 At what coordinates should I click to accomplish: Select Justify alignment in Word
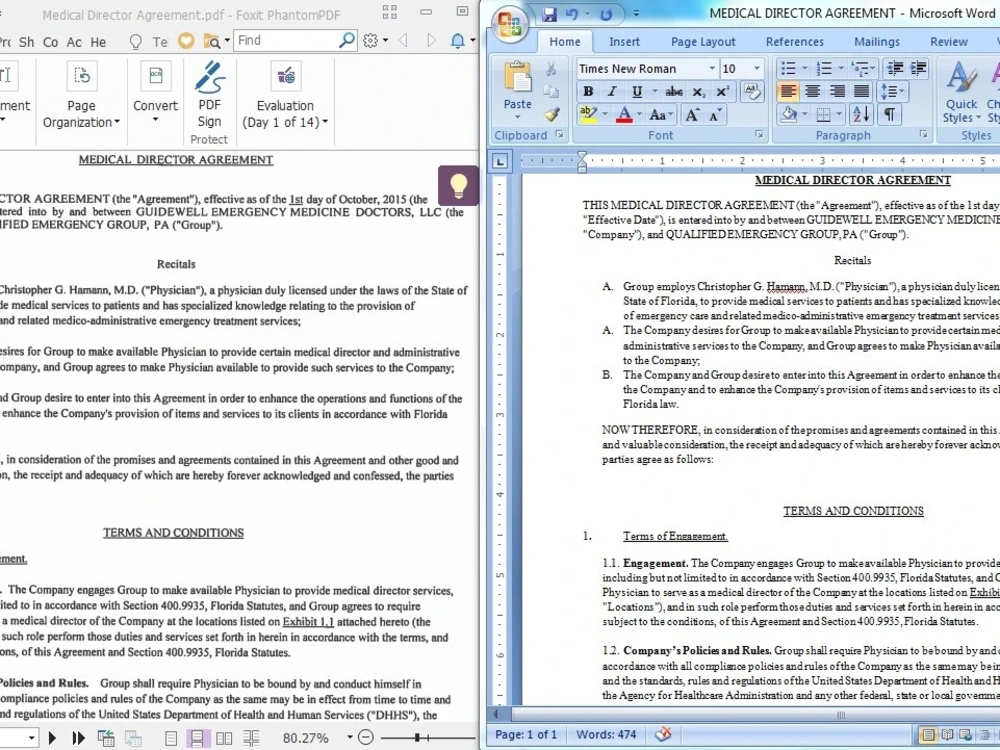pyautogui.click(x=861, y=91)
